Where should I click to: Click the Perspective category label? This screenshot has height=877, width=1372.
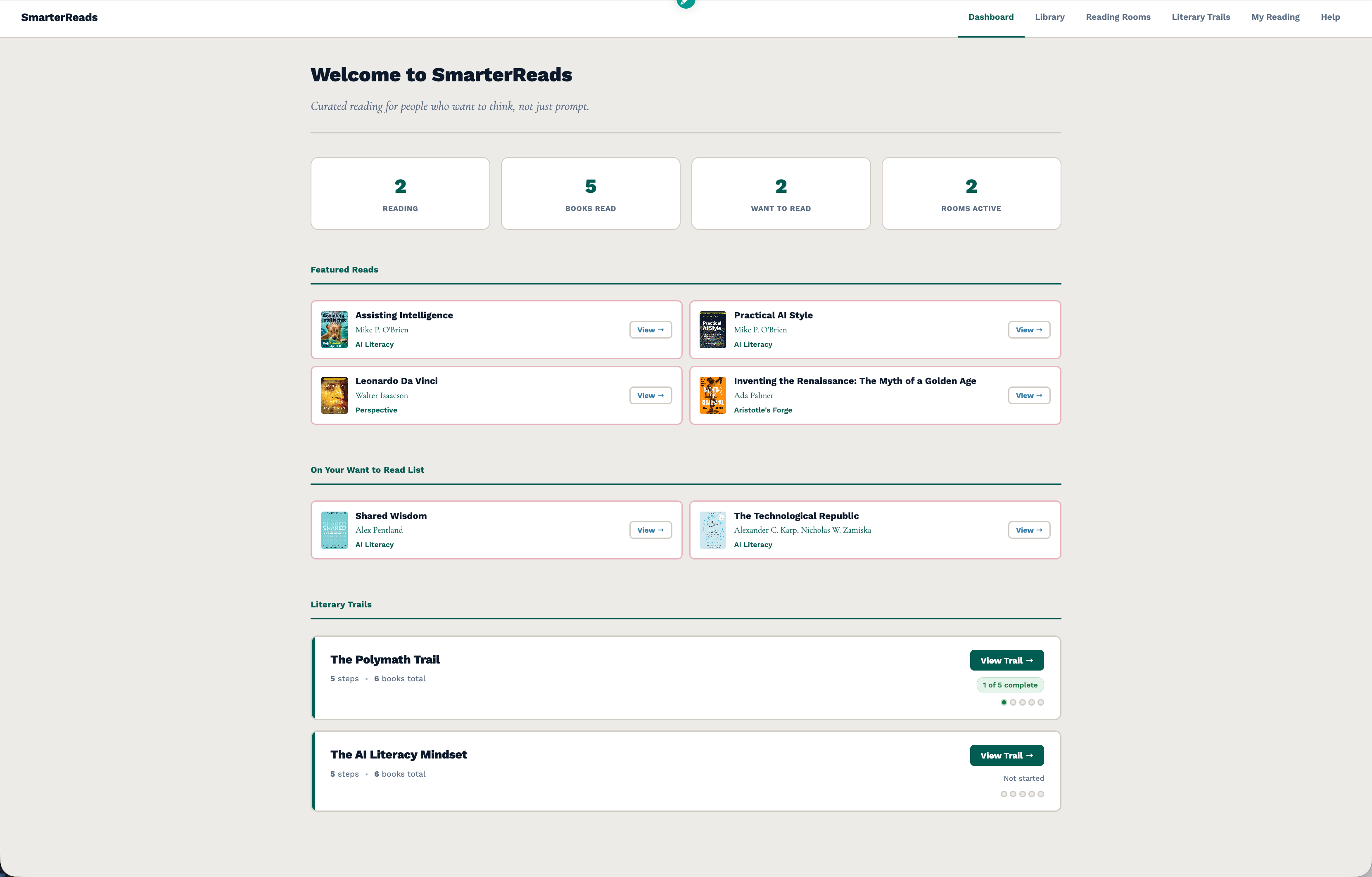(376, 410)
